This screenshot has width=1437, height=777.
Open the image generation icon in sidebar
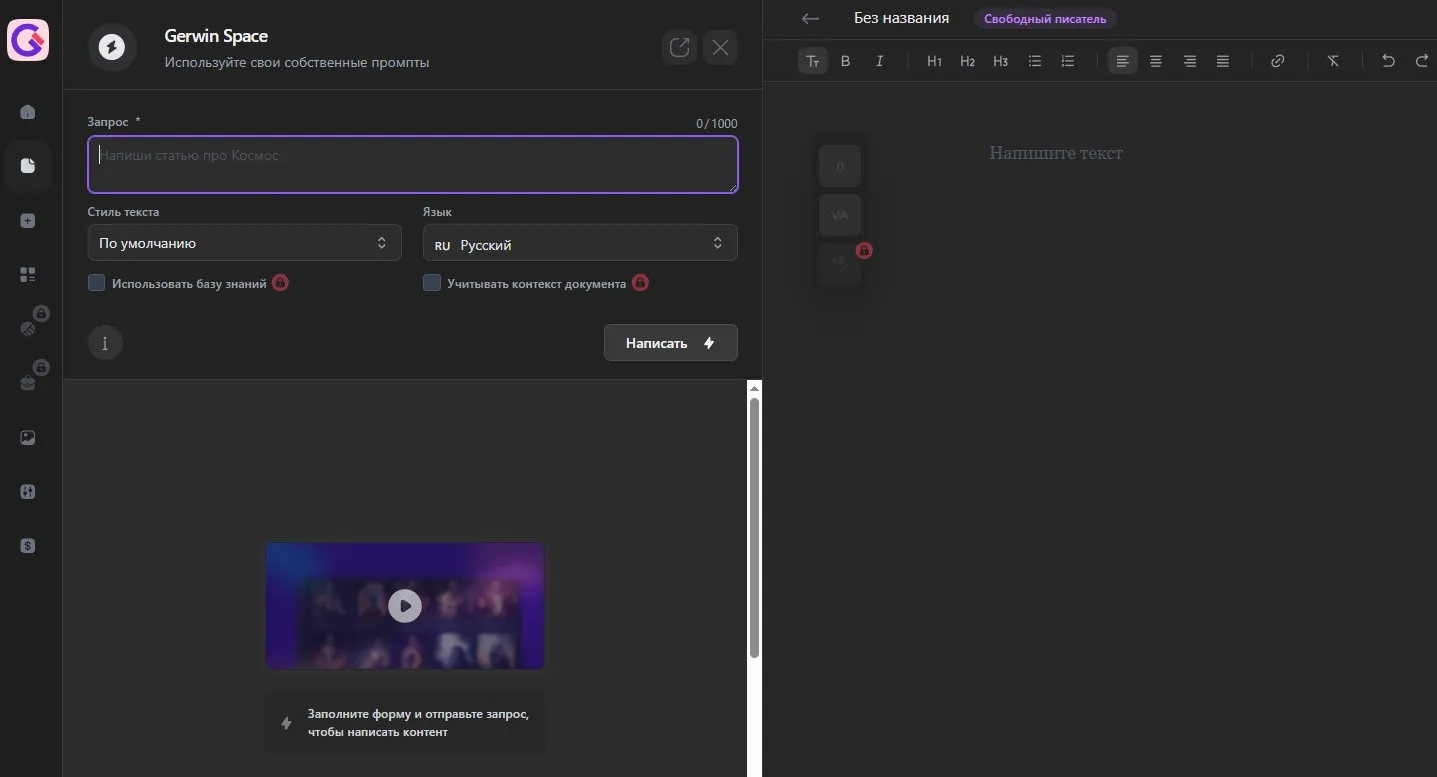[28, 438]
